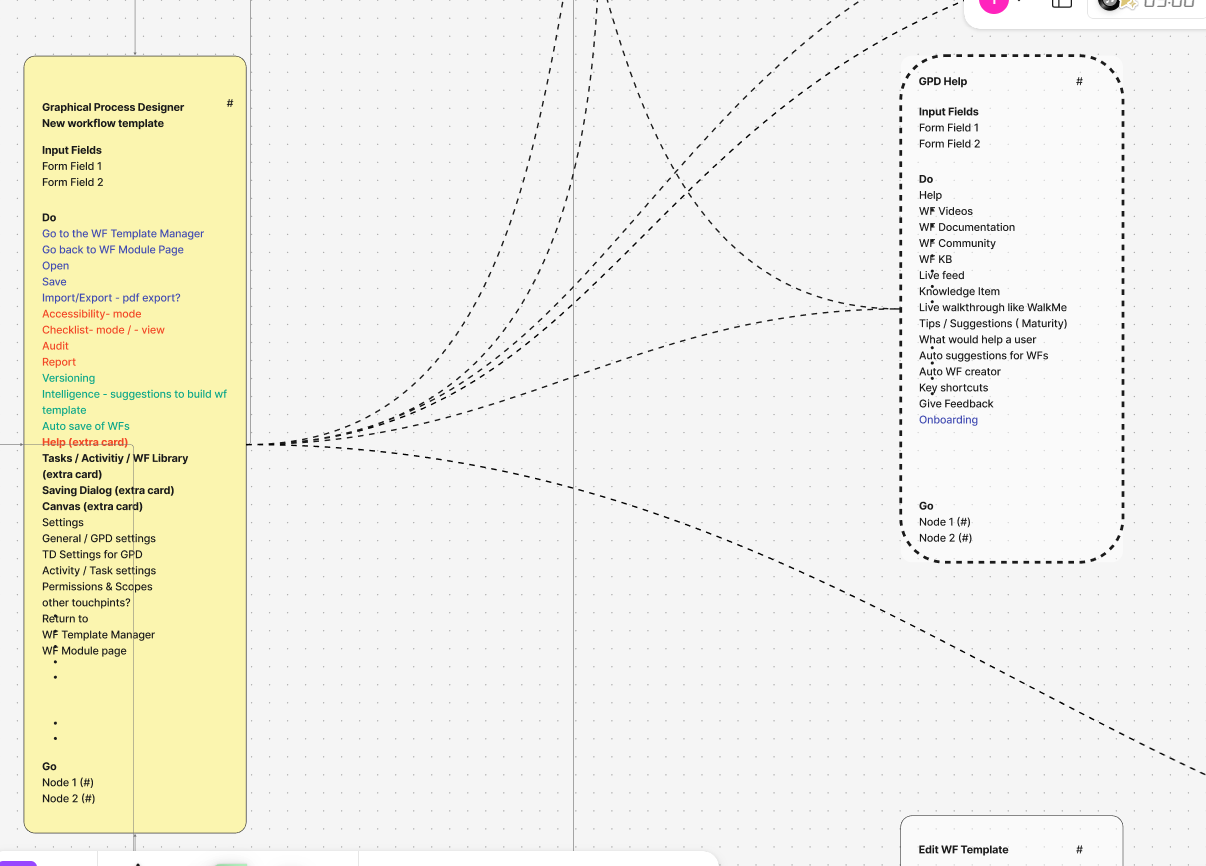Click the red 'Help (extra card)' link

tap(84, 441)
